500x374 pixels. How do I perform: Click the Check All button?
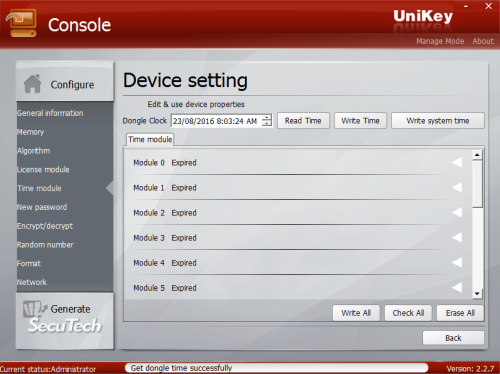click(x=408, y=313)
